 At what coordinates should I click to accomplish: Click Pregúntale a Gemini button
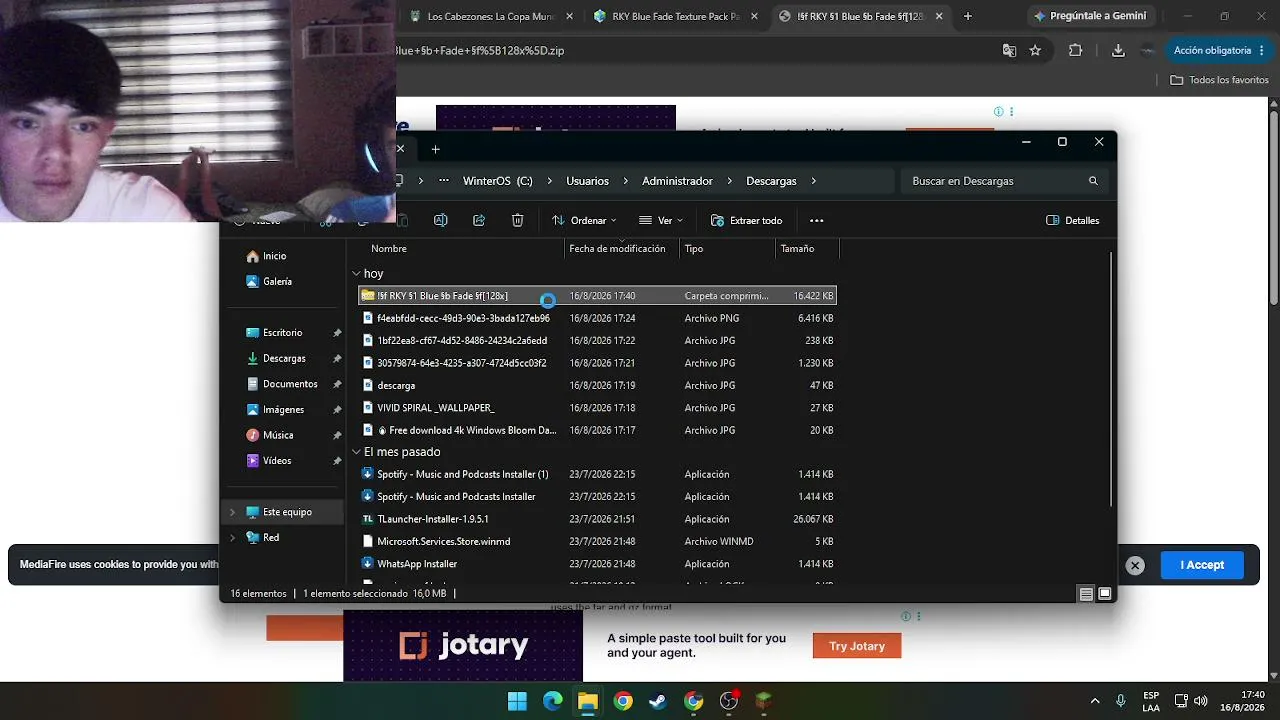[x=1090, y=16]
